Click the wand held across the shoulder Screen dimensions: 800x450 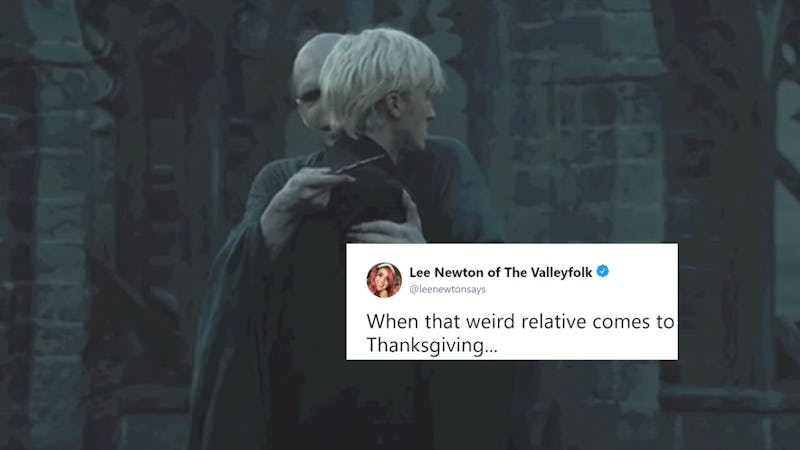(359, 164)
